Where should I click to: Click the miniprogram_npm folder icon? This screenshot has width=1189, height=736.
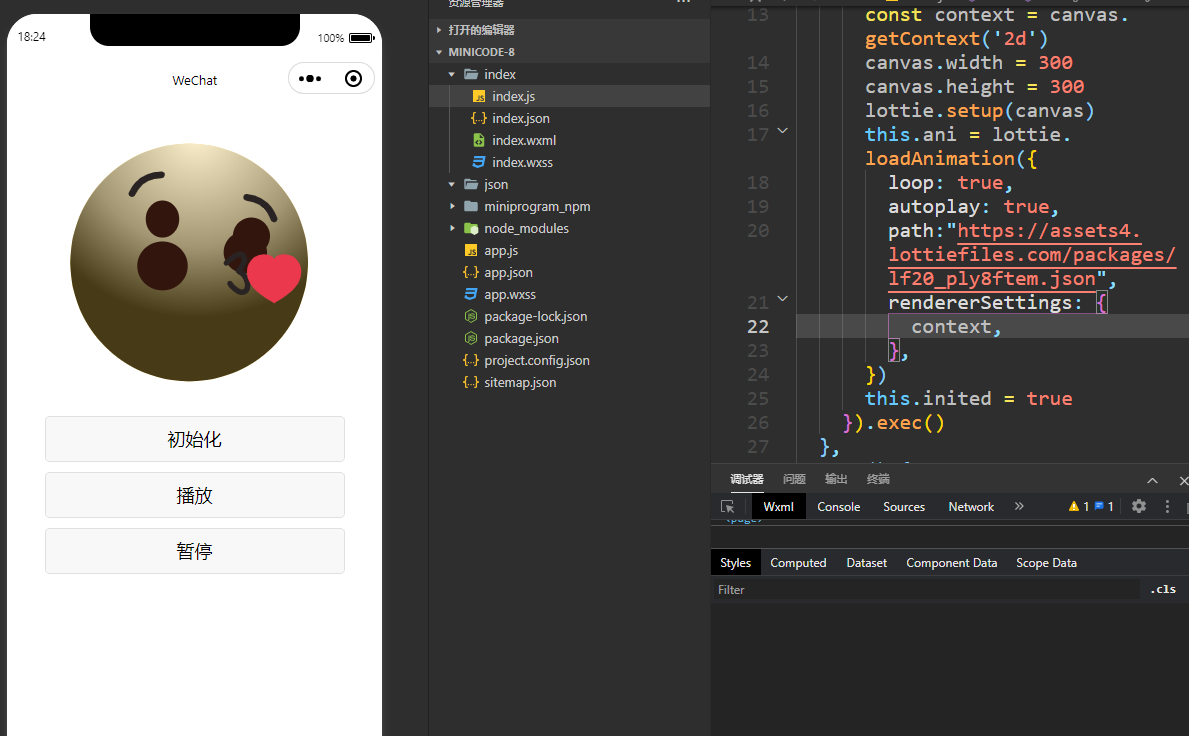tap(471, 206)
